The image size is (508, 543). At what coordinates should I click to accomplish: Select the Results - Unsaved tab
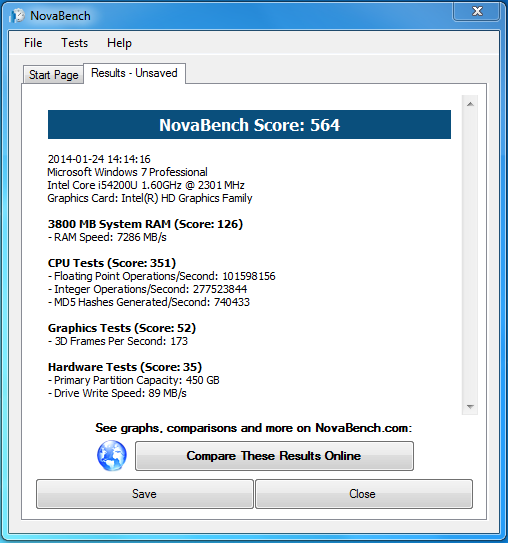[134, 73]
